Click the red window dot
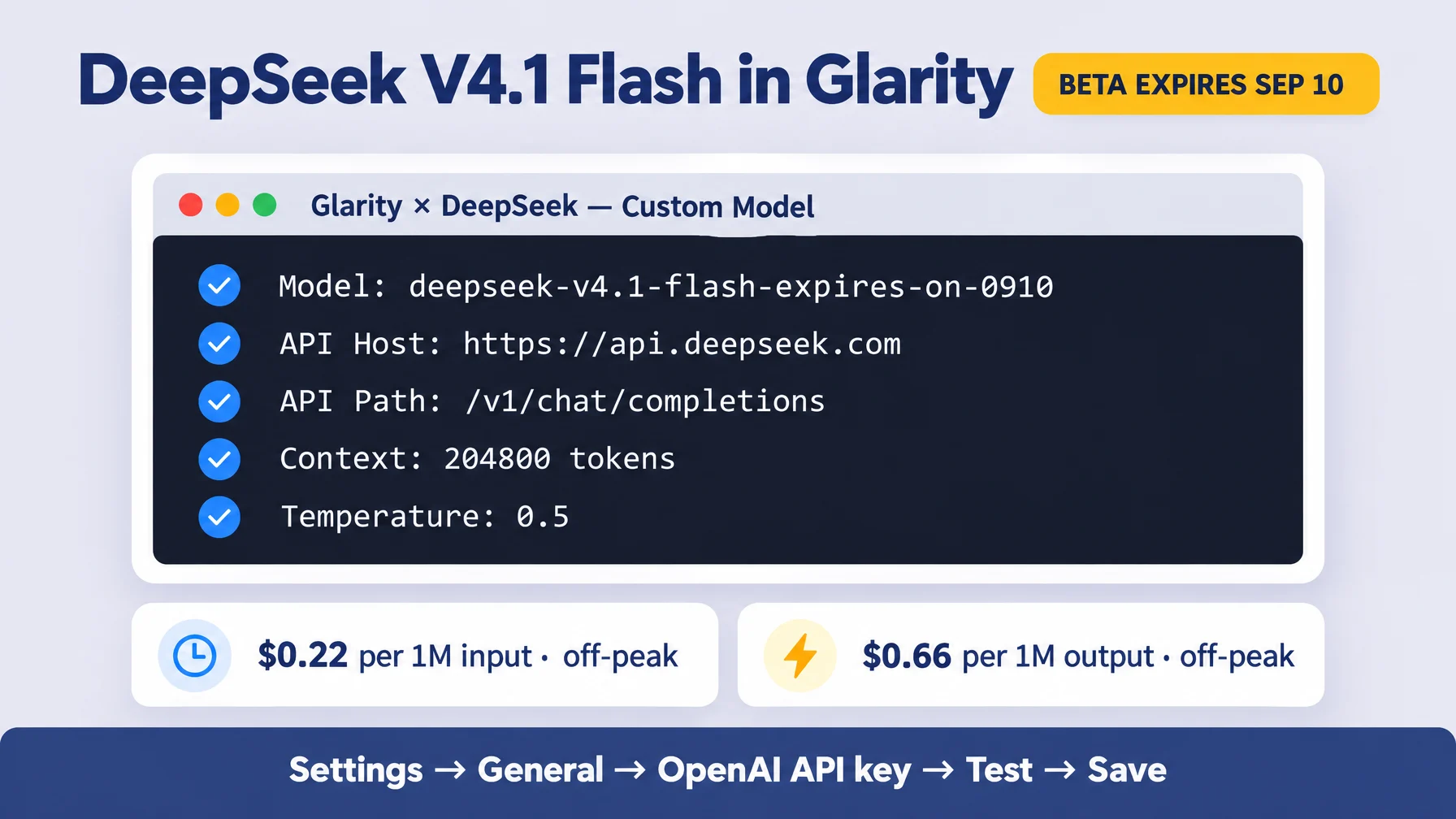 point(191,205)
